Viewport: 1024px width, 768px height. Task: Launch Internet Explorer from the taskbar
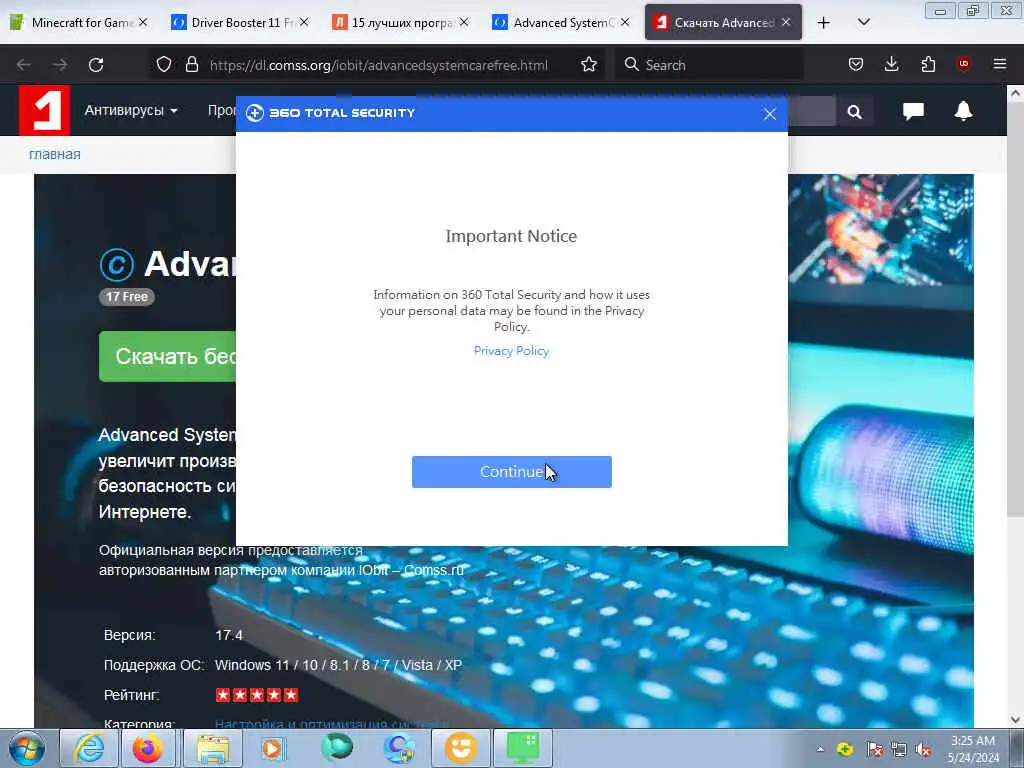(x=89, y=748)
